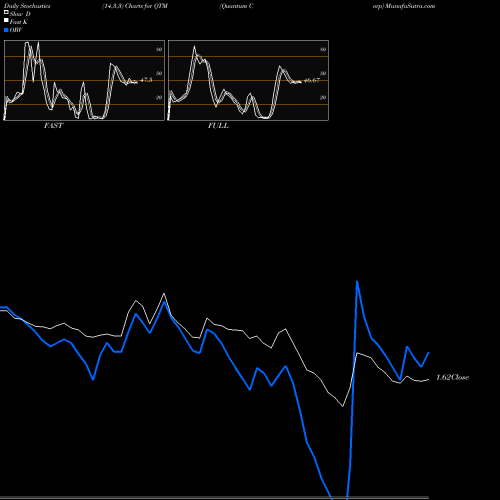Click the 'MunafaSutra.com' text
Image resolution: width=500 pixels, height=500 pixels.
(410, 6)
